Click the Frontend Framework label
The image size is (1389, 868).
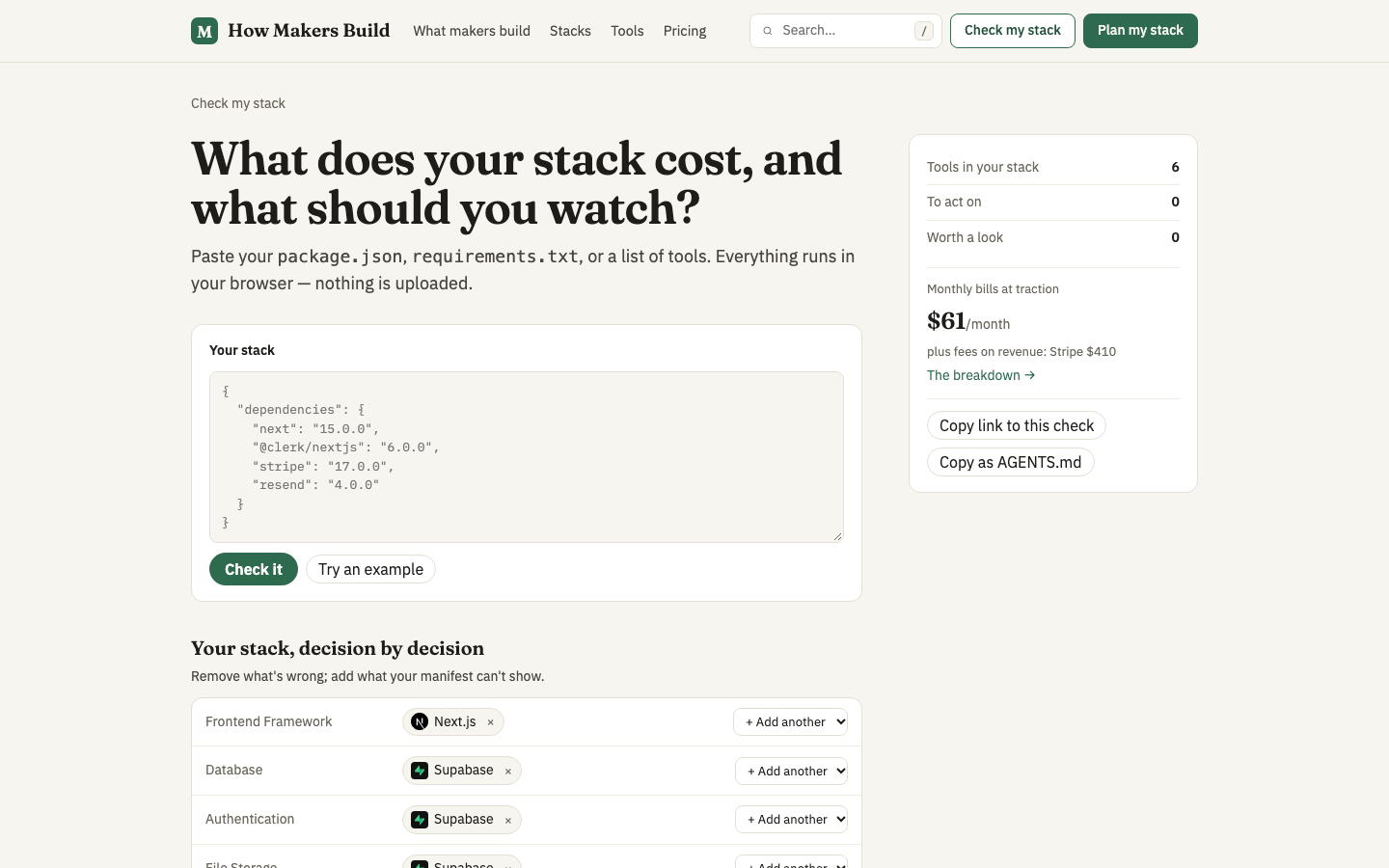click(x=268, y=721)
